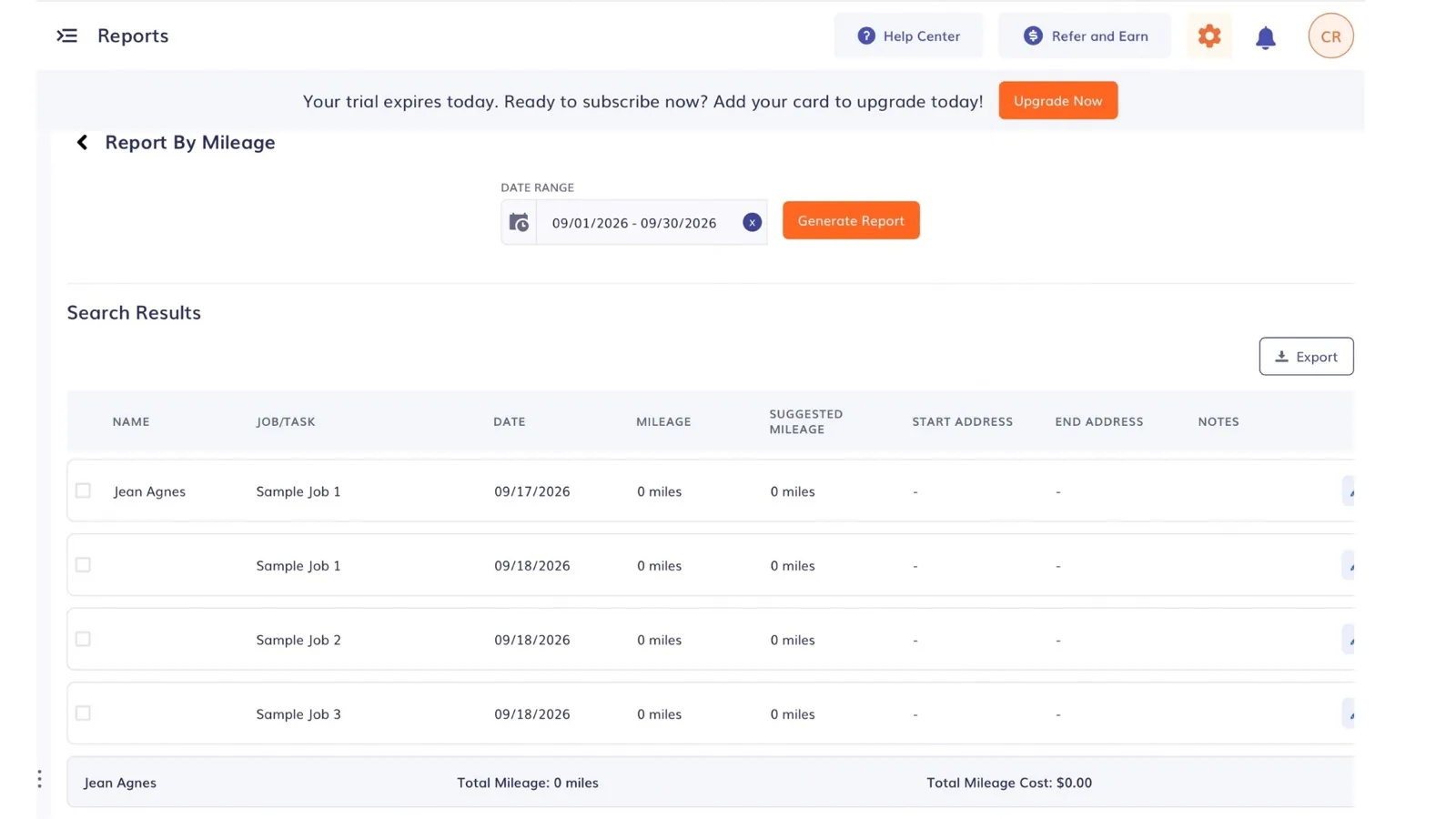This screenshot has height=819, width=1456.
Task: Click the SUGGESTED MILEAGE column header
Action: [805, 421]
